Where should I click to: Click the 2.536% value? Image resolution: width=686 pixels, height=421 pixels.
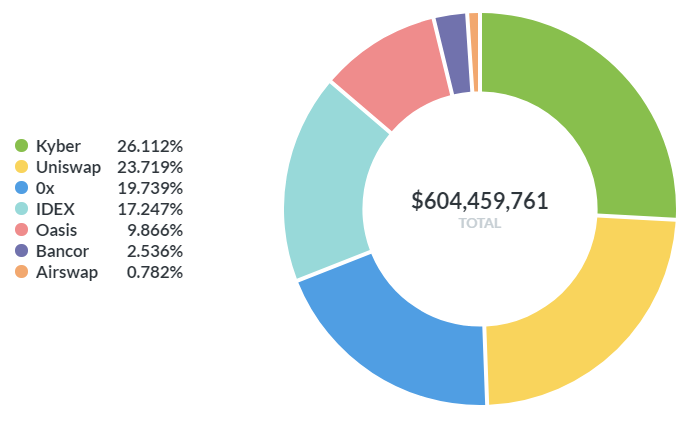point(155,251)
